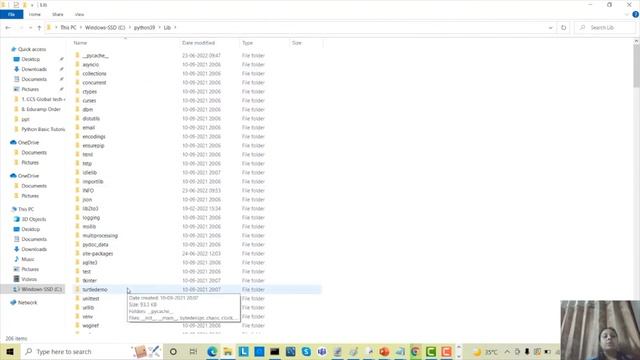Open Quick Access Toolbar customize dropdown
The width and height of the screenshot is (640, 360).
coord(32,5)
